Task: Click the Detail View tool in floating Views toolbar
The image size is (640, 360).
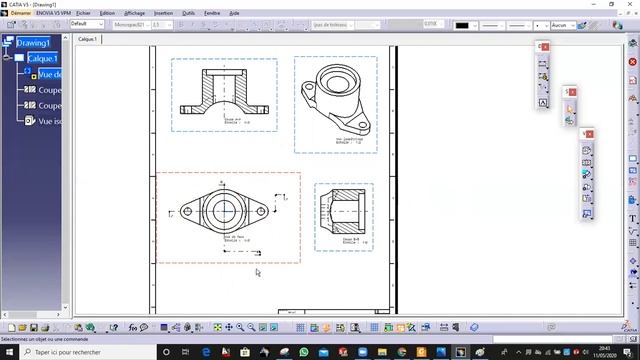Action: pyautogui.click(x=587, y=174)
